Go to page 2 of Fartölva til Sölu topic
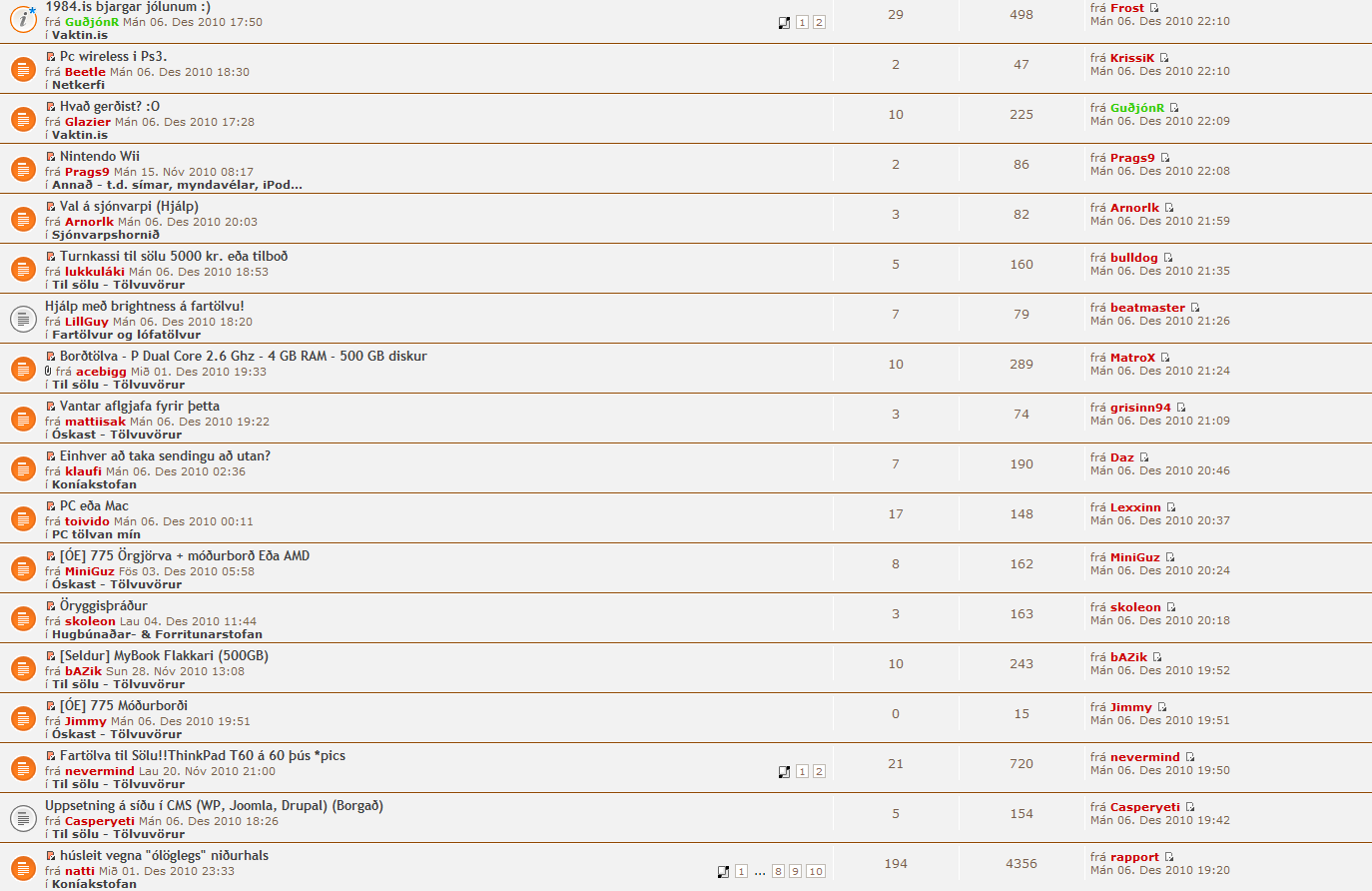 click(819, 771)
